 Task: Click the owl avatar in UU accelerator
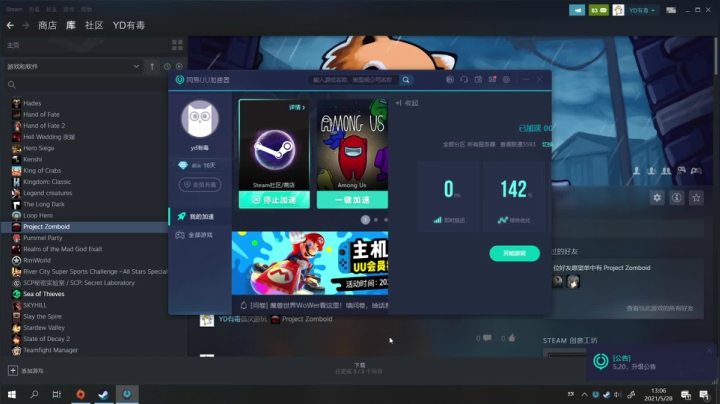tap(200, 119)
